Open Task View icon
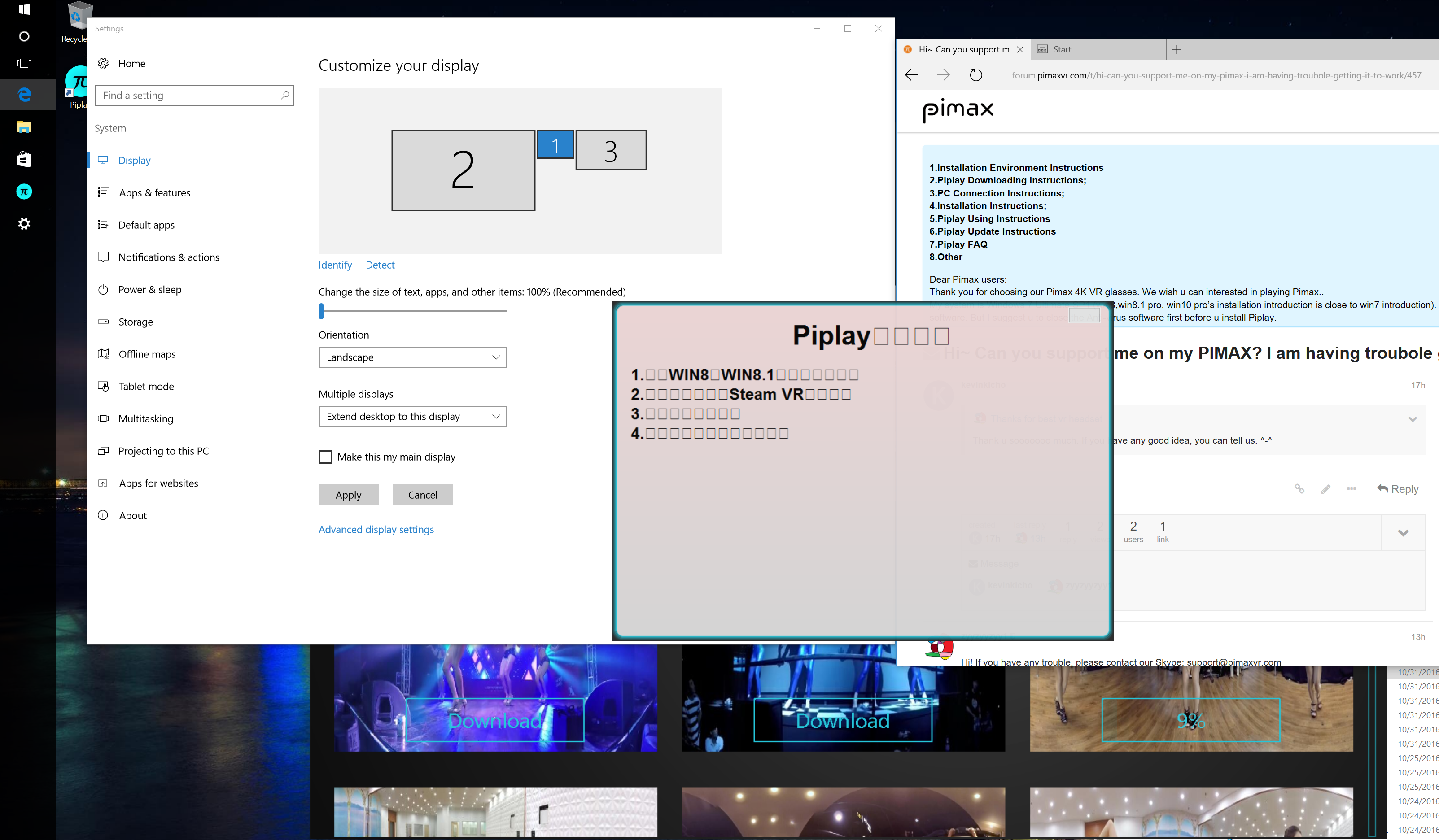Screen dimensions: 1439x840 (24, 63)
